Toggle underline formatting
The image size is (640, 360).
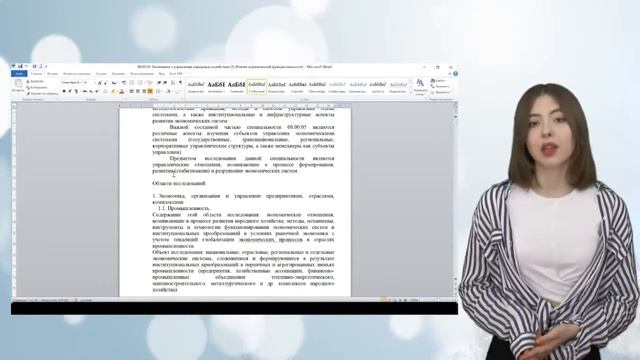76,91
